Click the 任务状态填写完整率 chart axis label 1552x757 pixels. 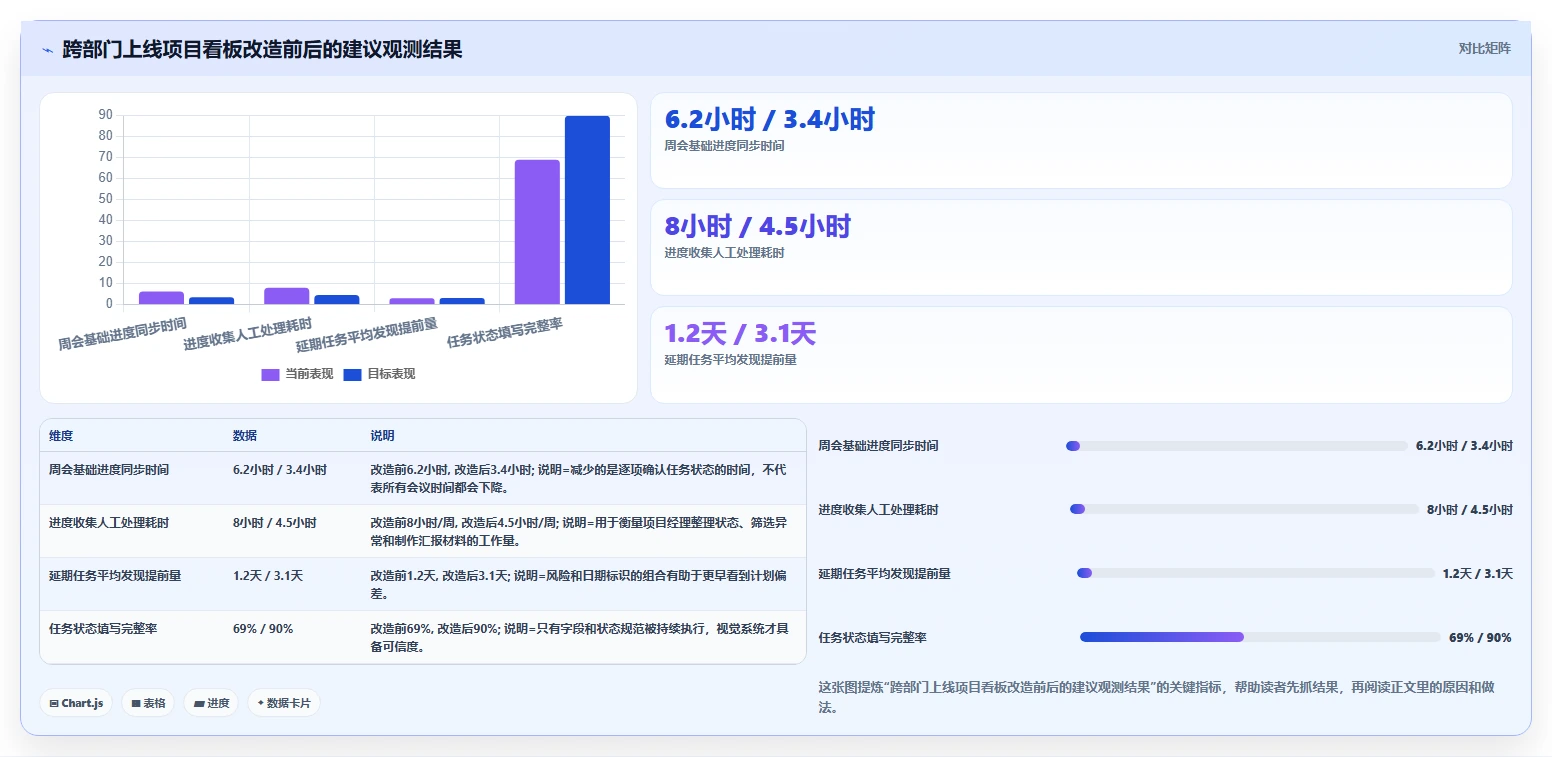click(505, 331)
